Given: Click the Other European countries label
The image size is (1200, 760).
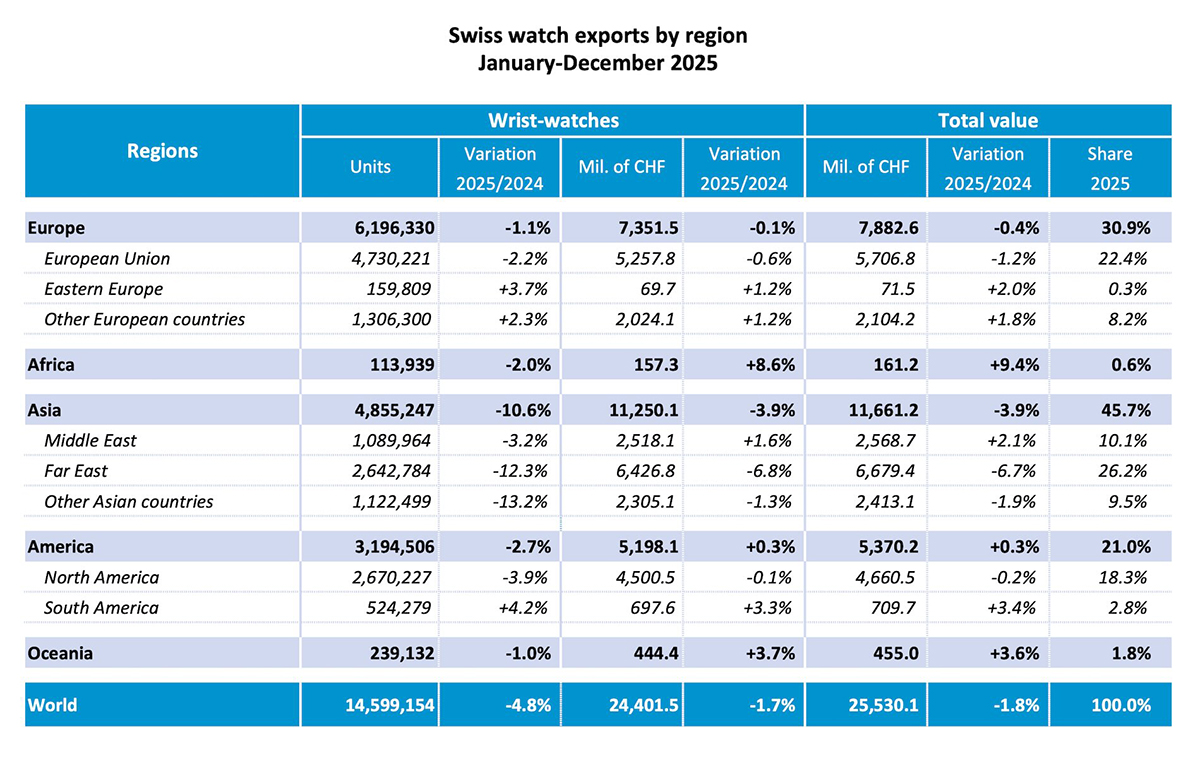Looking at the screenshot, I should [x=144, y=320].
